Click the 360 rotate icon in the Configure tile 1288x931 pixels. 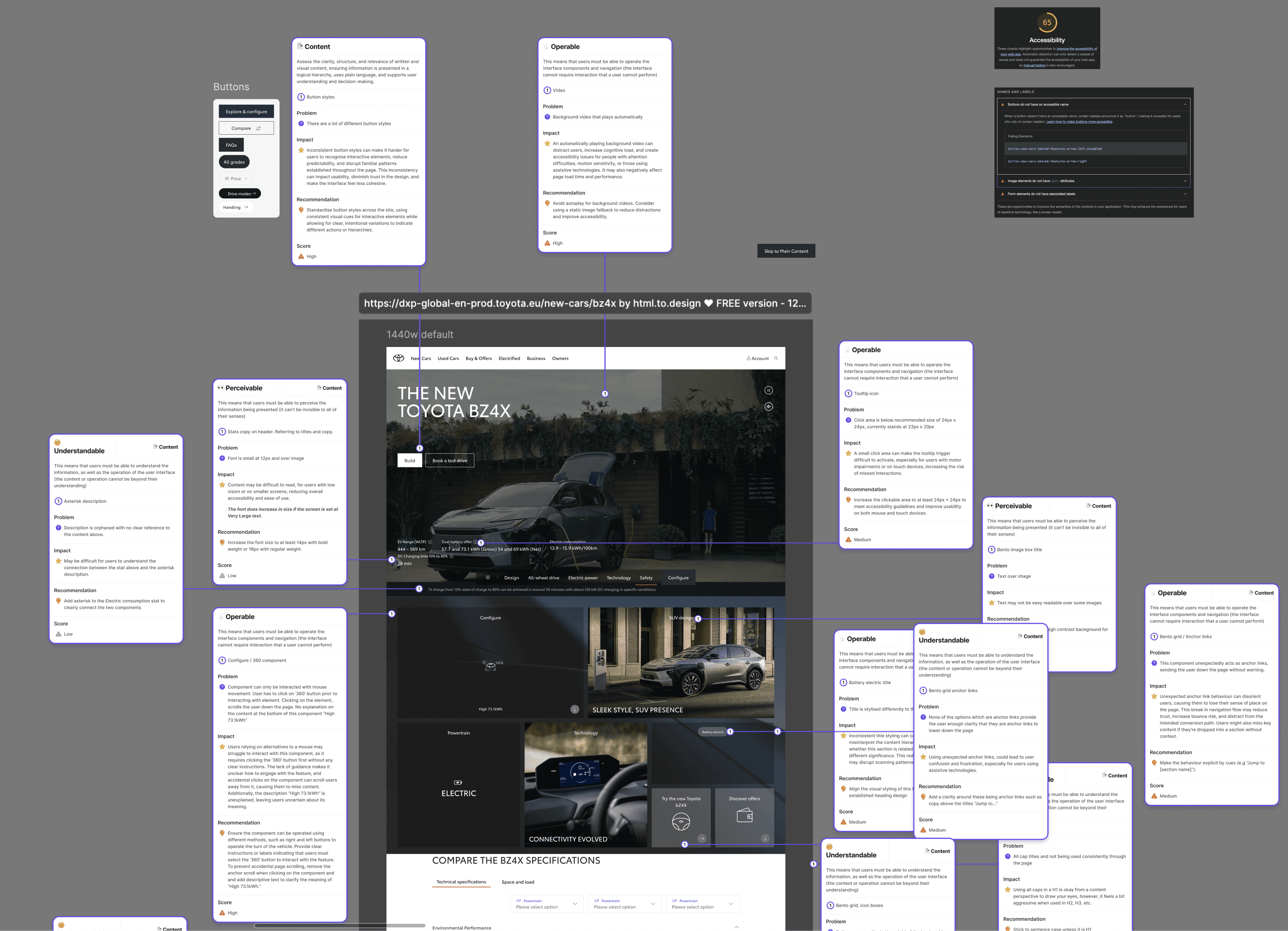tap(491, 665)
